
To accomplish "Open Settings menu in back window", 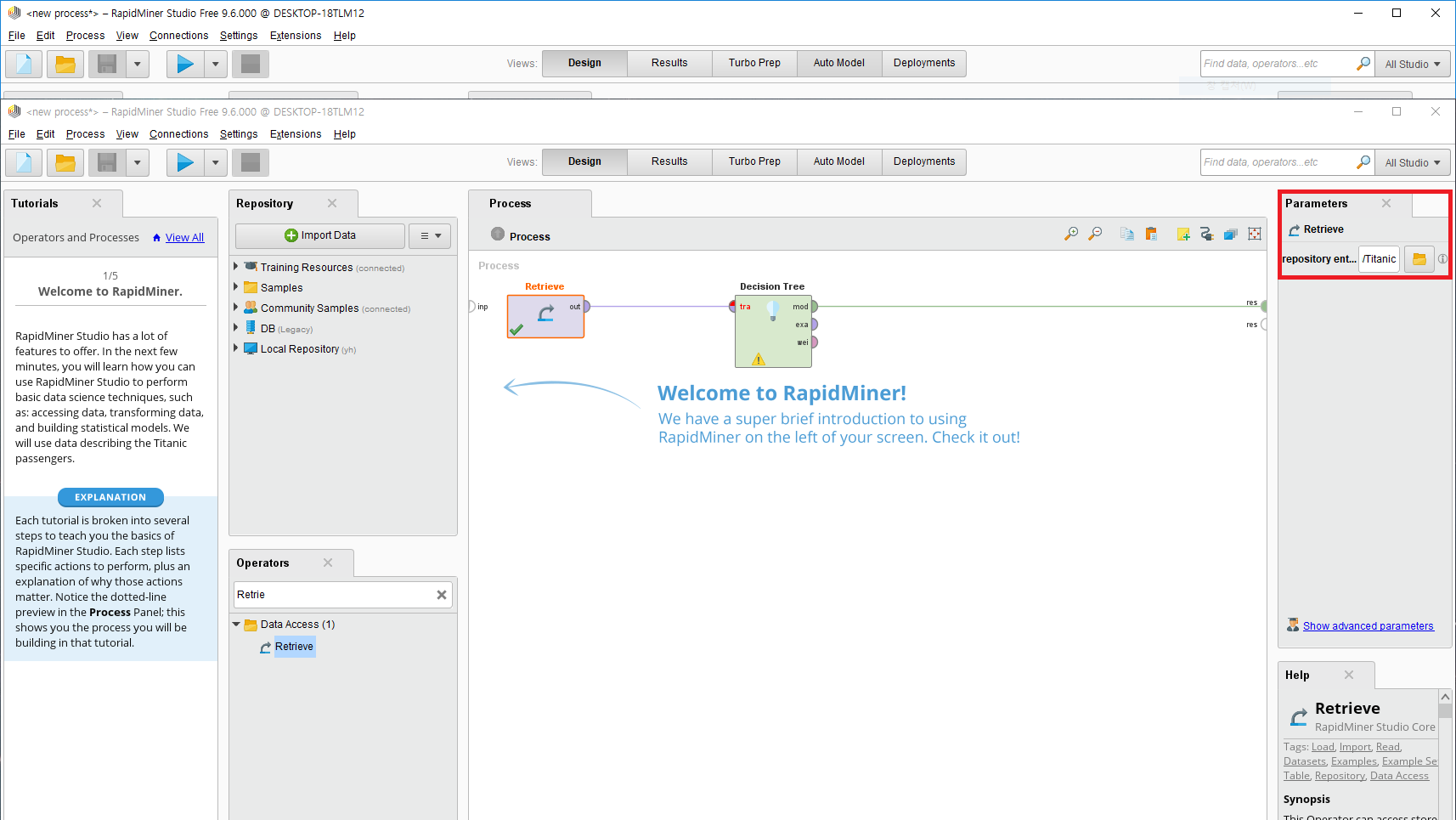I will coord(239,36).
